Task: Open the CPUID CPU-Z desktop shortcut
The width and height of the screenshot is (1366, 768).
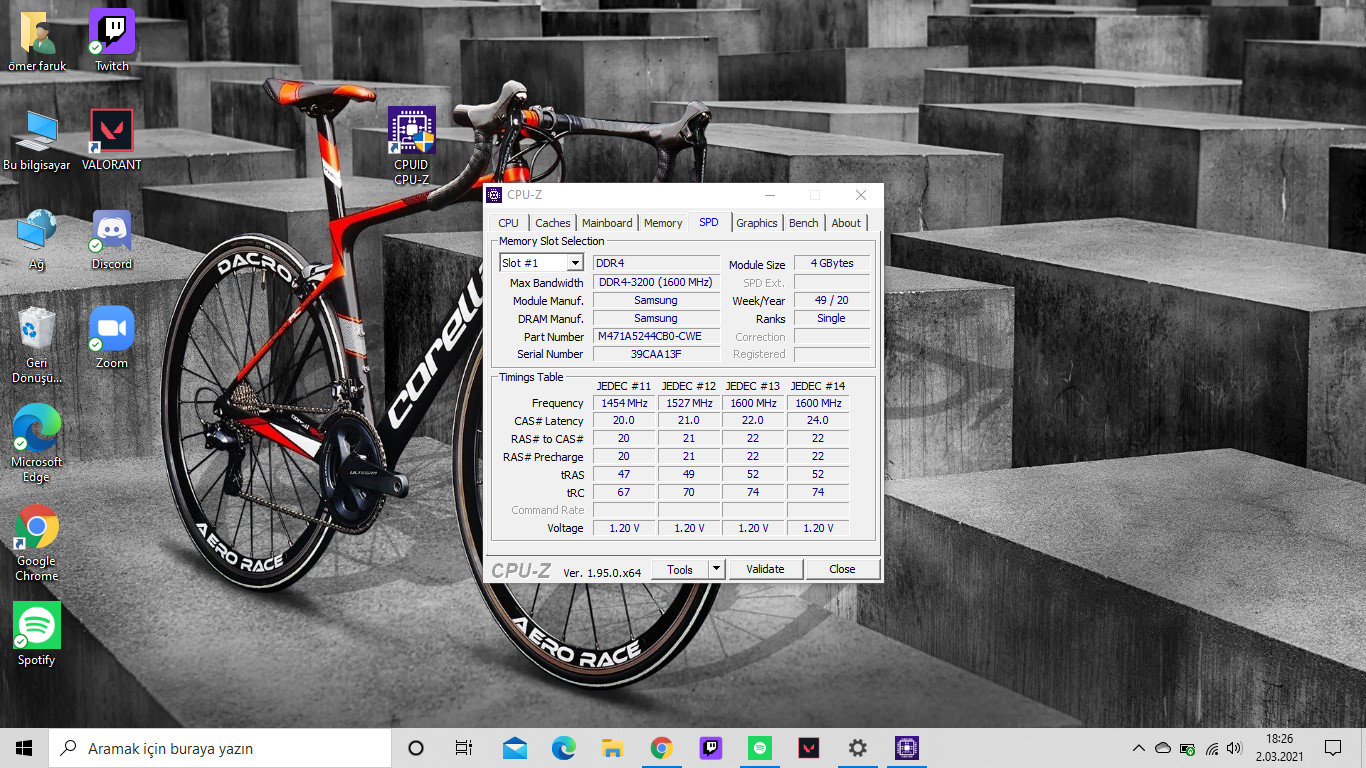Action: tap(411, 146)
